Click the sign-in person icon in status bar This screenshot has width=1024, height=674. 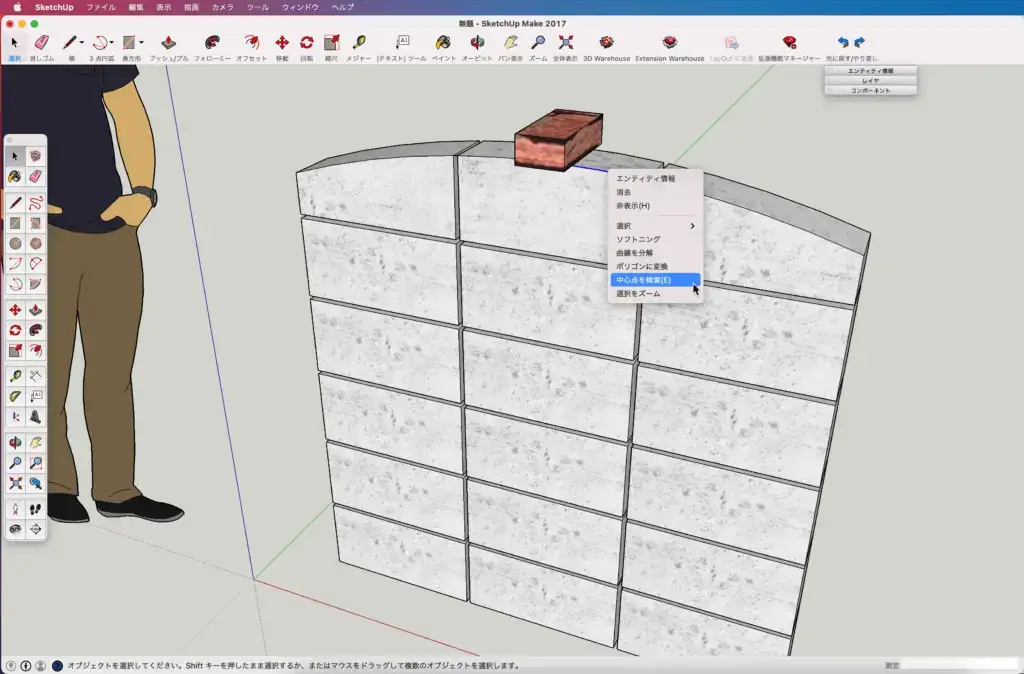[40, 666]
